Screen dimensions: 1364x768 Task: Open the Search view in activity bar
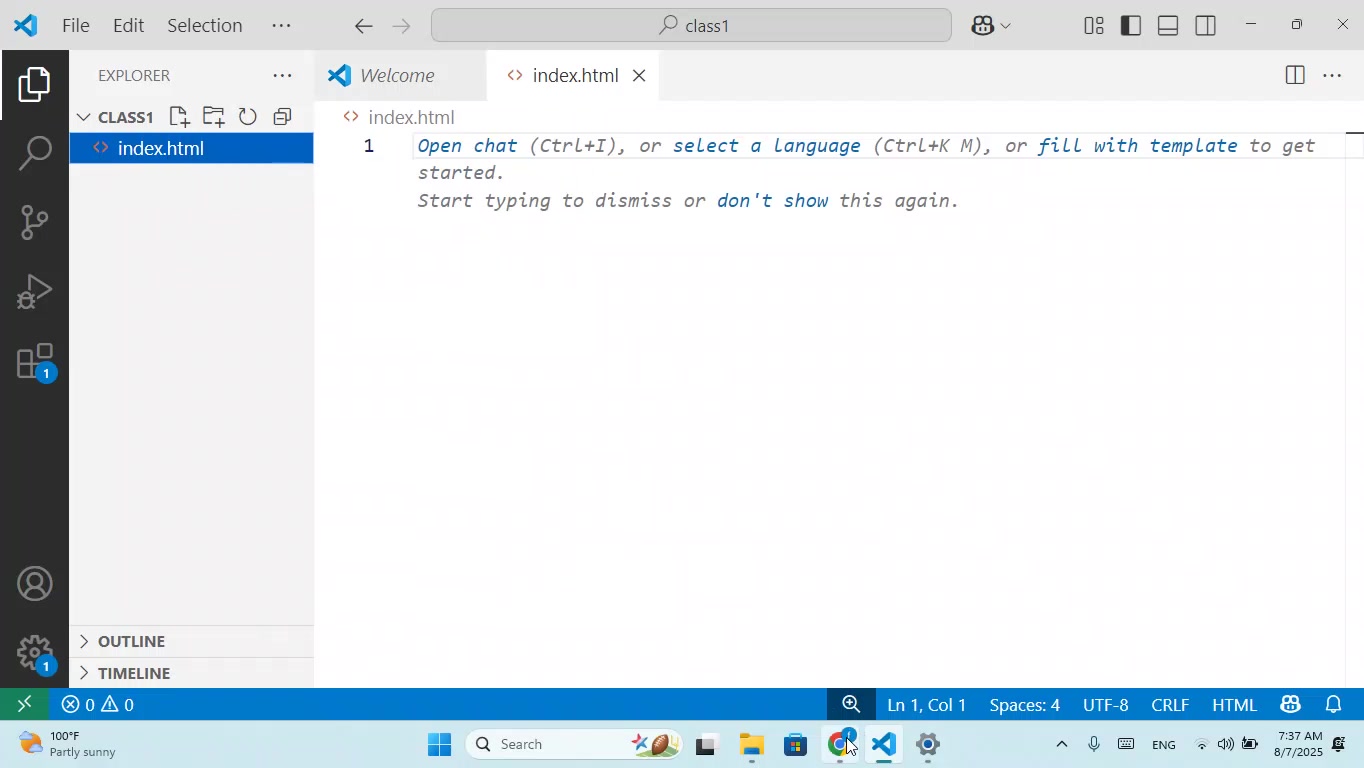pyautogui.click(x=34, y=154)
